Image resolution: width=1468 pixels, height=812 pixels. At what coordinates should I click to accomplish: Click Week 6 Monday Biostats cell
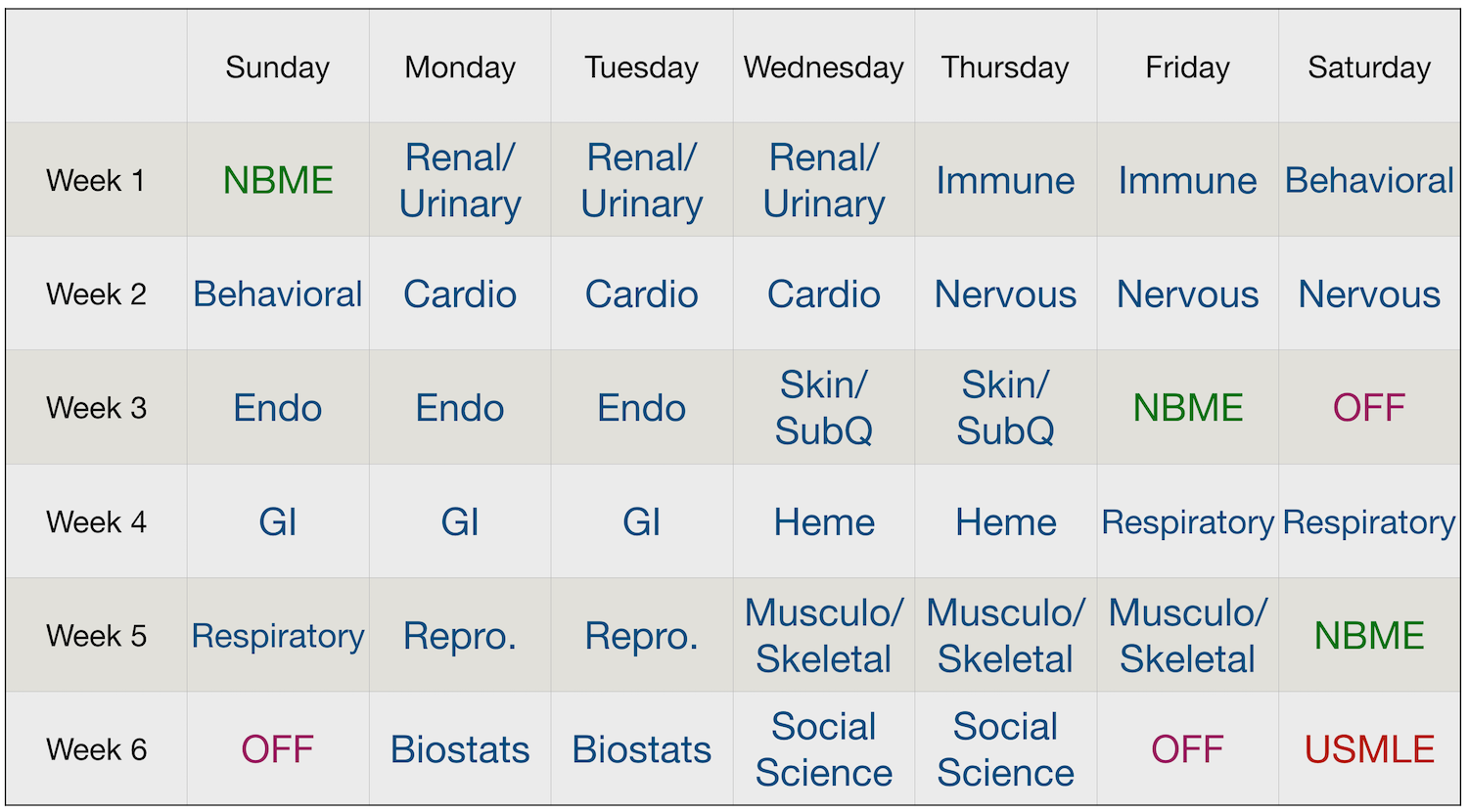click(460, 749)
